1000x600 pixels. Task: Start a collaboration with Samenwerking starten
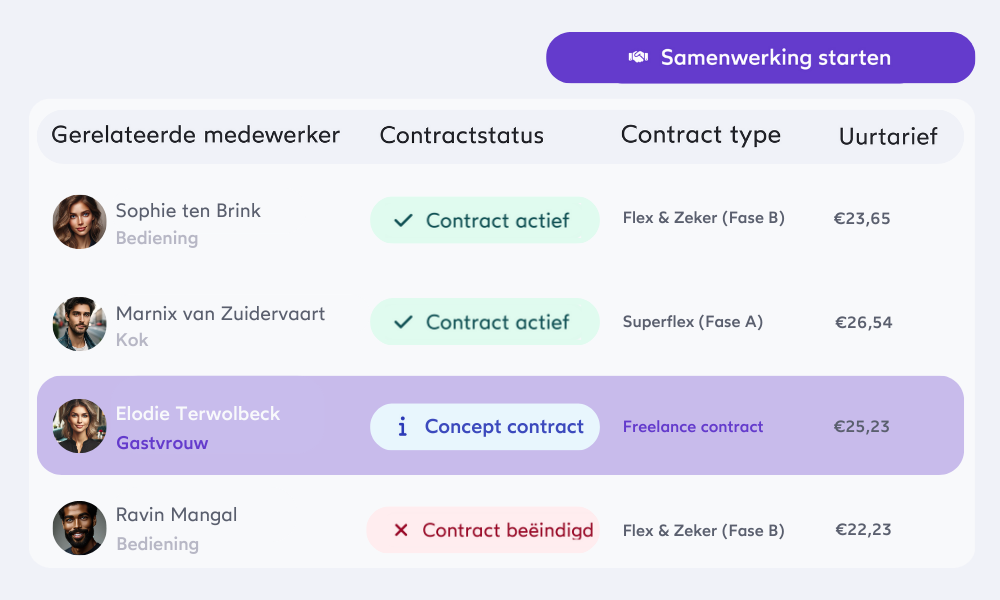(760, 57)
